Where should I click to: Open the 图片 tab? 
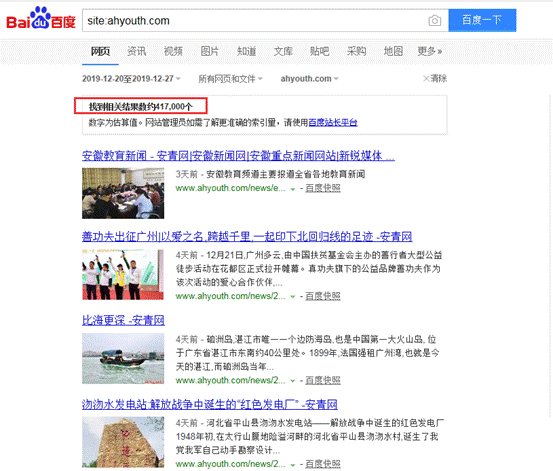click(x=209, y=52)
